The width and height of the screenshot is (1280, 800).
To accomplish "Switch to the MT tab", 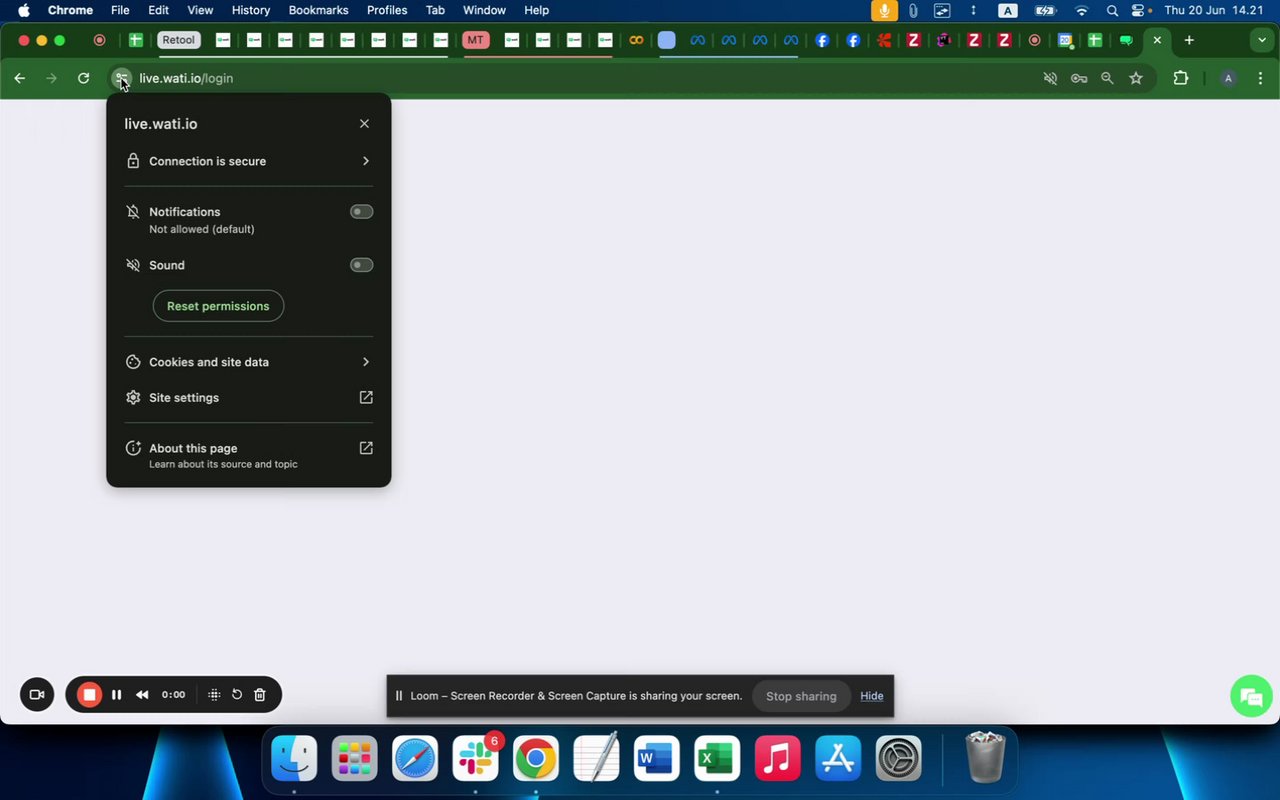I will 475,40.
